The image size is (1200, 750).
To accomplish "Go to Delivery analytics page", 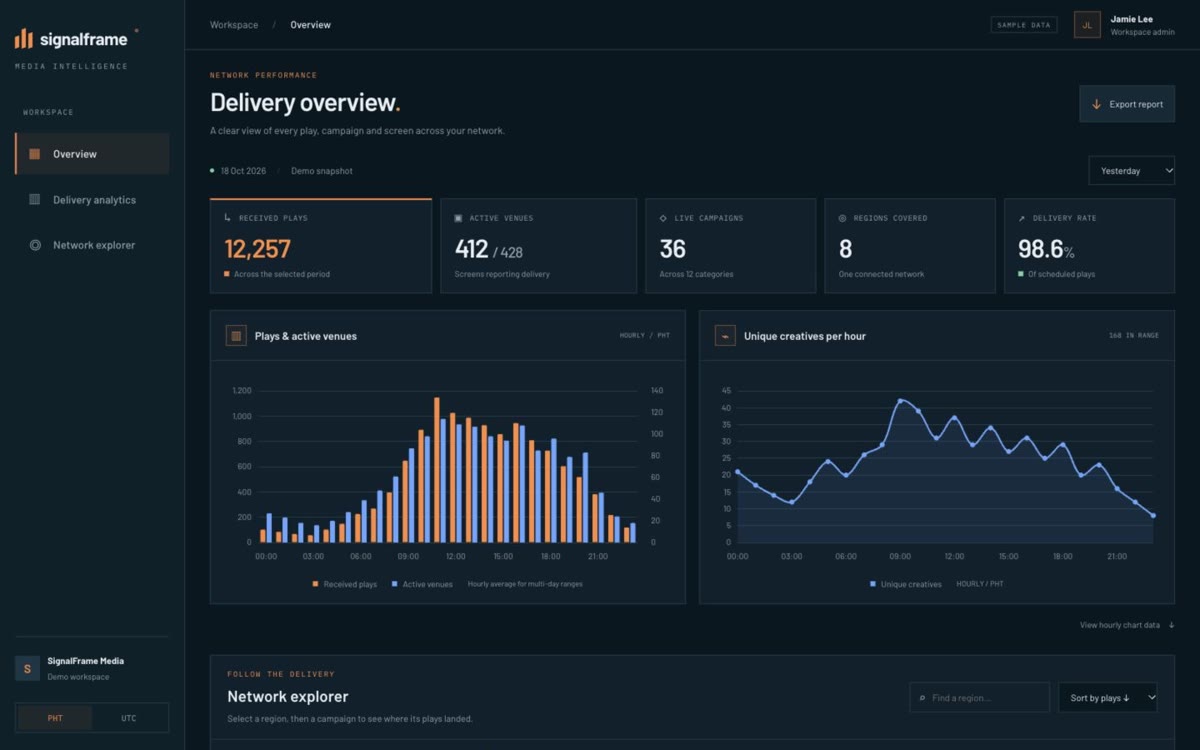I will pyautogui.click(x=92, y=200).
